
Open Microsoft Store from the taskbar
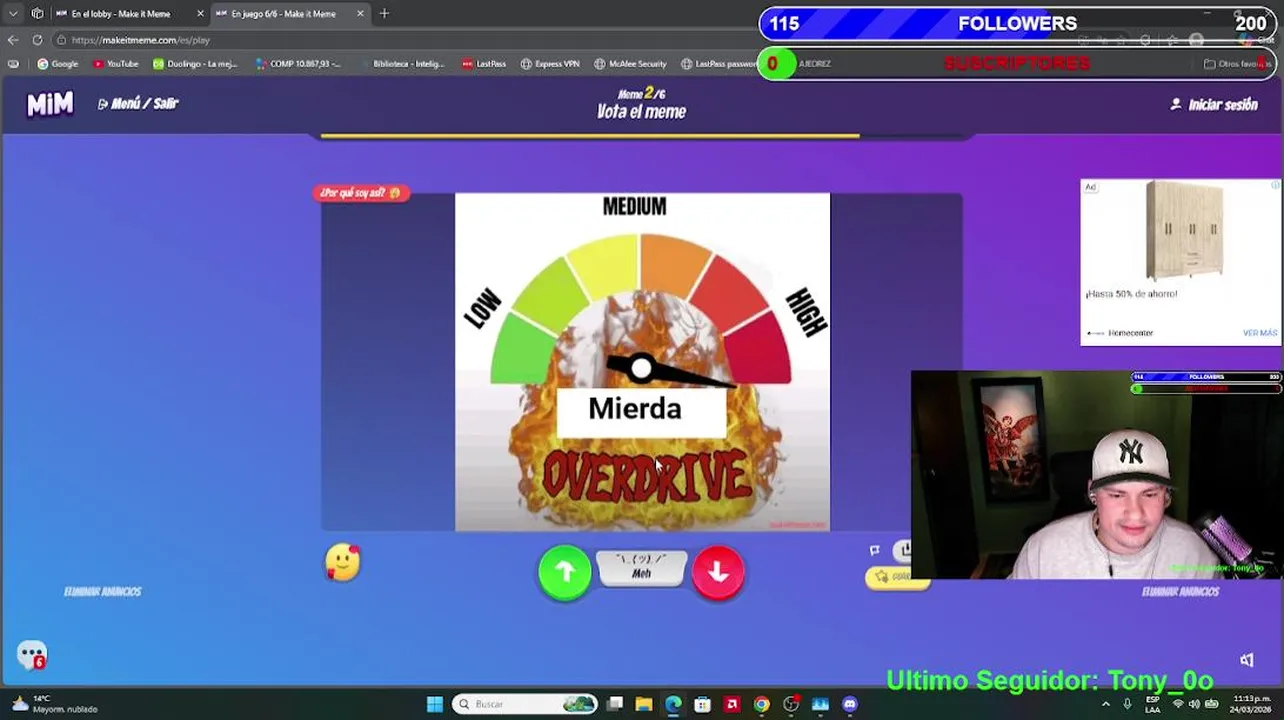702,704
